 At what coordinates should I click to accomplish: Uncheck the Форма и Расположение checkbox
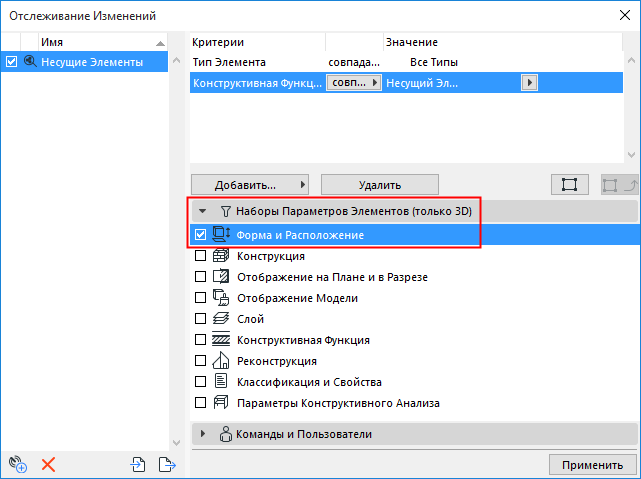click(201, 235)
